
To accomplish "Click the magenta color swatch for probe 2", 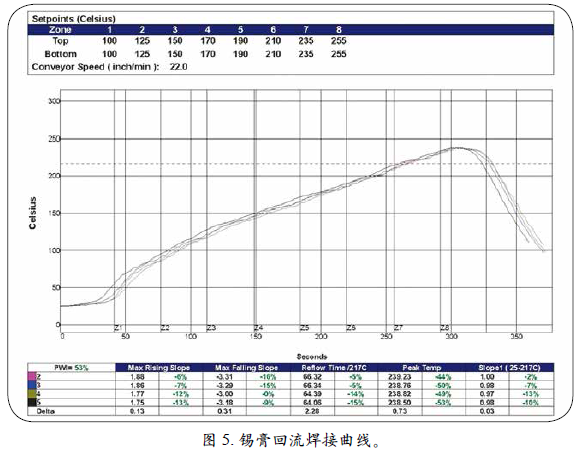I will coord(32,376).
